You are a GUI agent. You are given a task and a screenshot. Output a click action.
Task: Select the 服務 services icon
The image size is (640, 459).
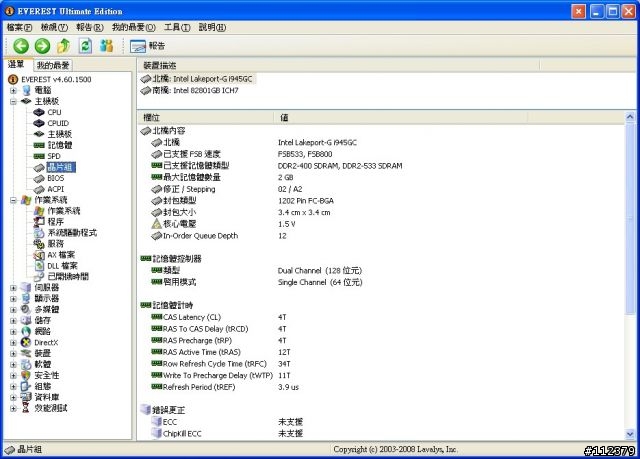[x=39, y=244]
